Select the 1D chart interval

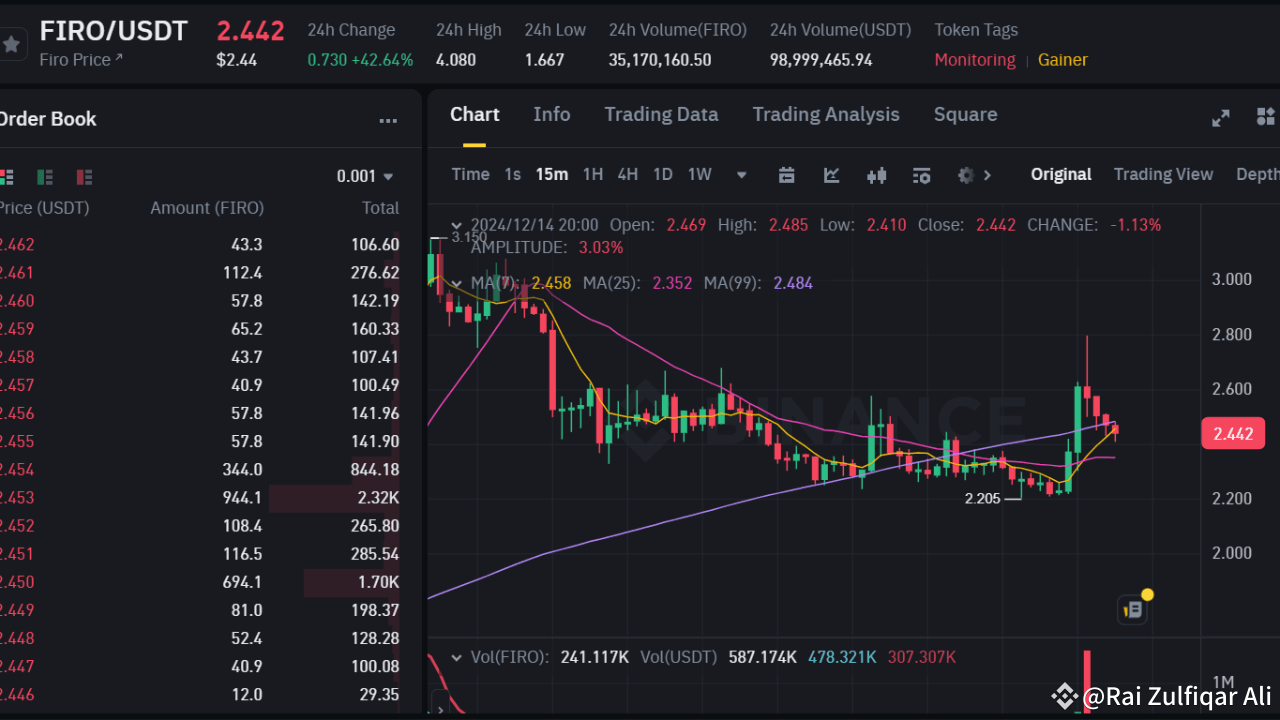[662, 174]
